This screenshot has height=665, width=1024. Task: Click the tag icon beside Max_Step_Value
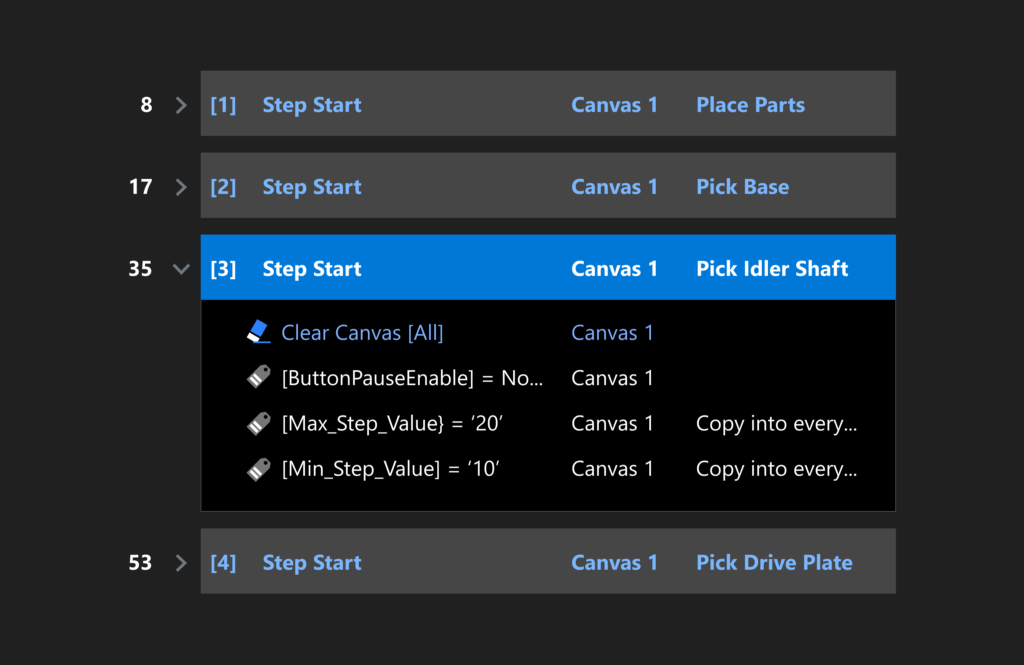pos(258,423)
